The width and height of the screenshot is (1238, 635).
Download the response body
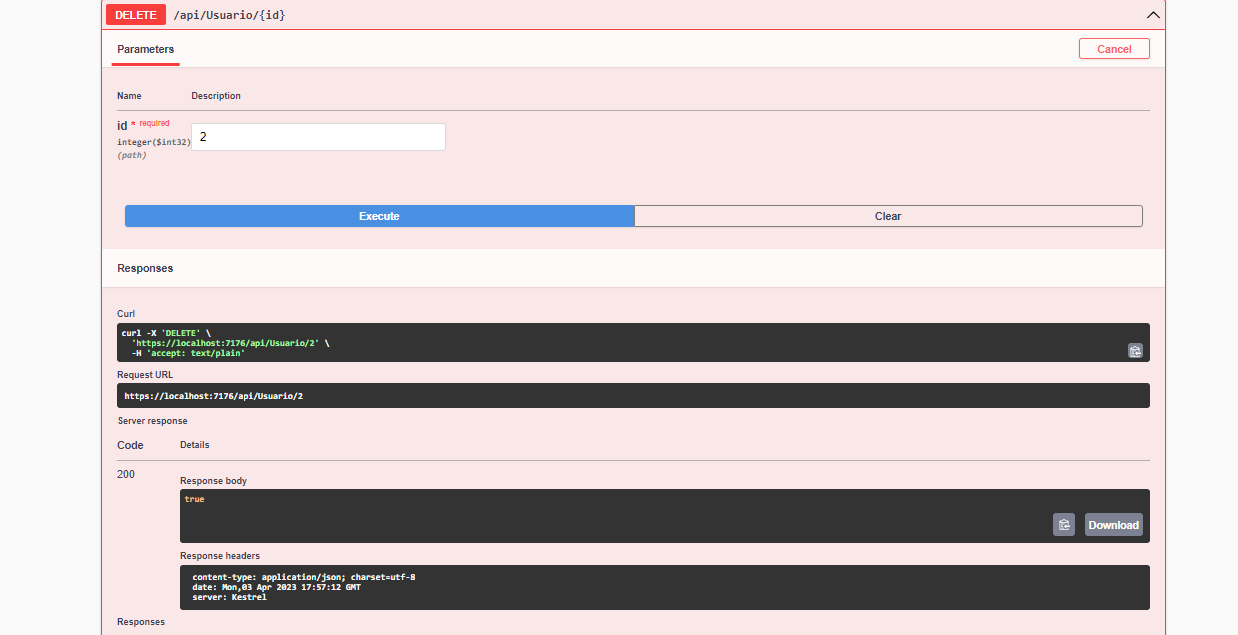[1114, 524]
